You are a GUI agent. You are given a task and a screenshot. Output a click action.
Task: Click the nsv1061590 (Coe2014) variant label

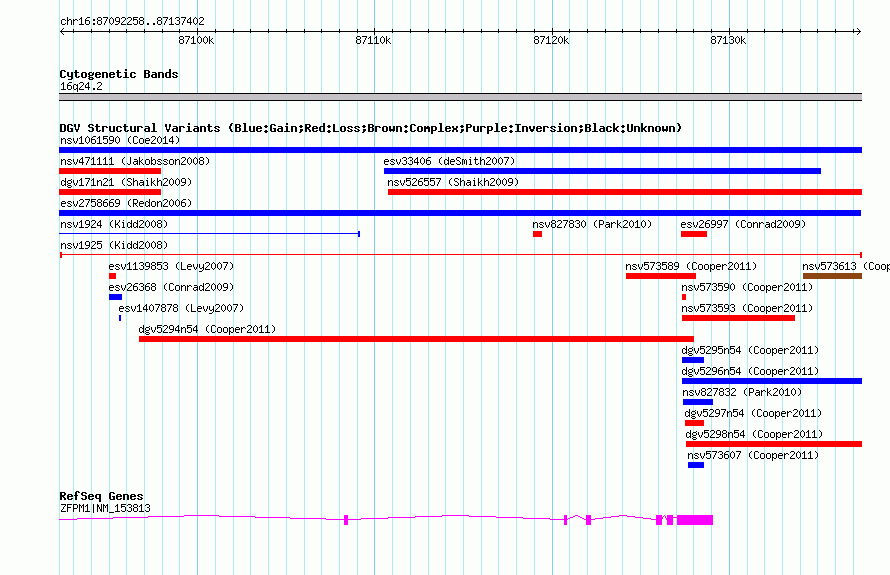click(x=120, y=140)
